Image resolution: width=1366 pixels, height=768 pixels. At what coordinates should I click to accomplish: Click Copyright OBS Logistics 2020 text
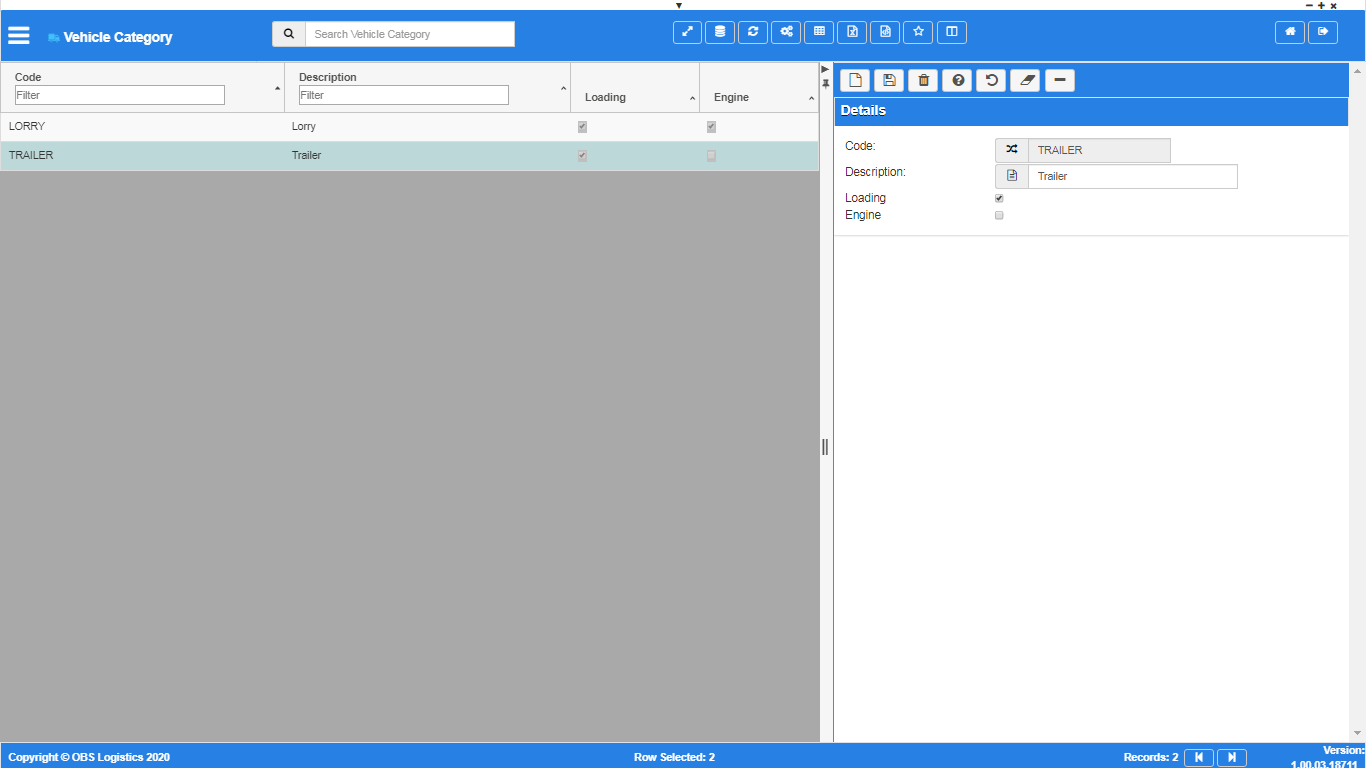point(89,757)
